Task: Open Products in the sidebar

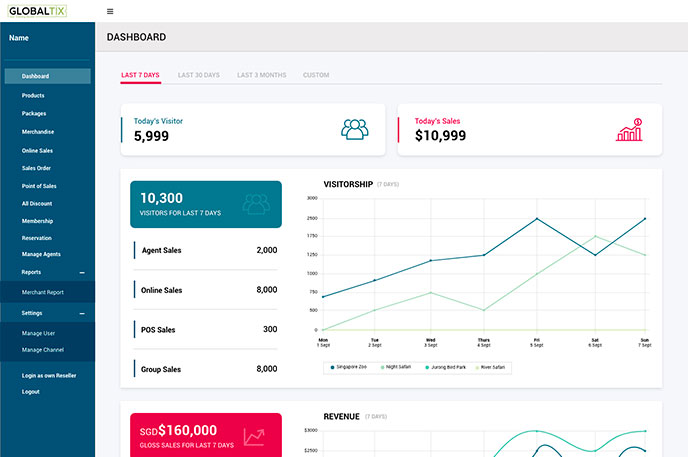Action: (x=33, y=95)
